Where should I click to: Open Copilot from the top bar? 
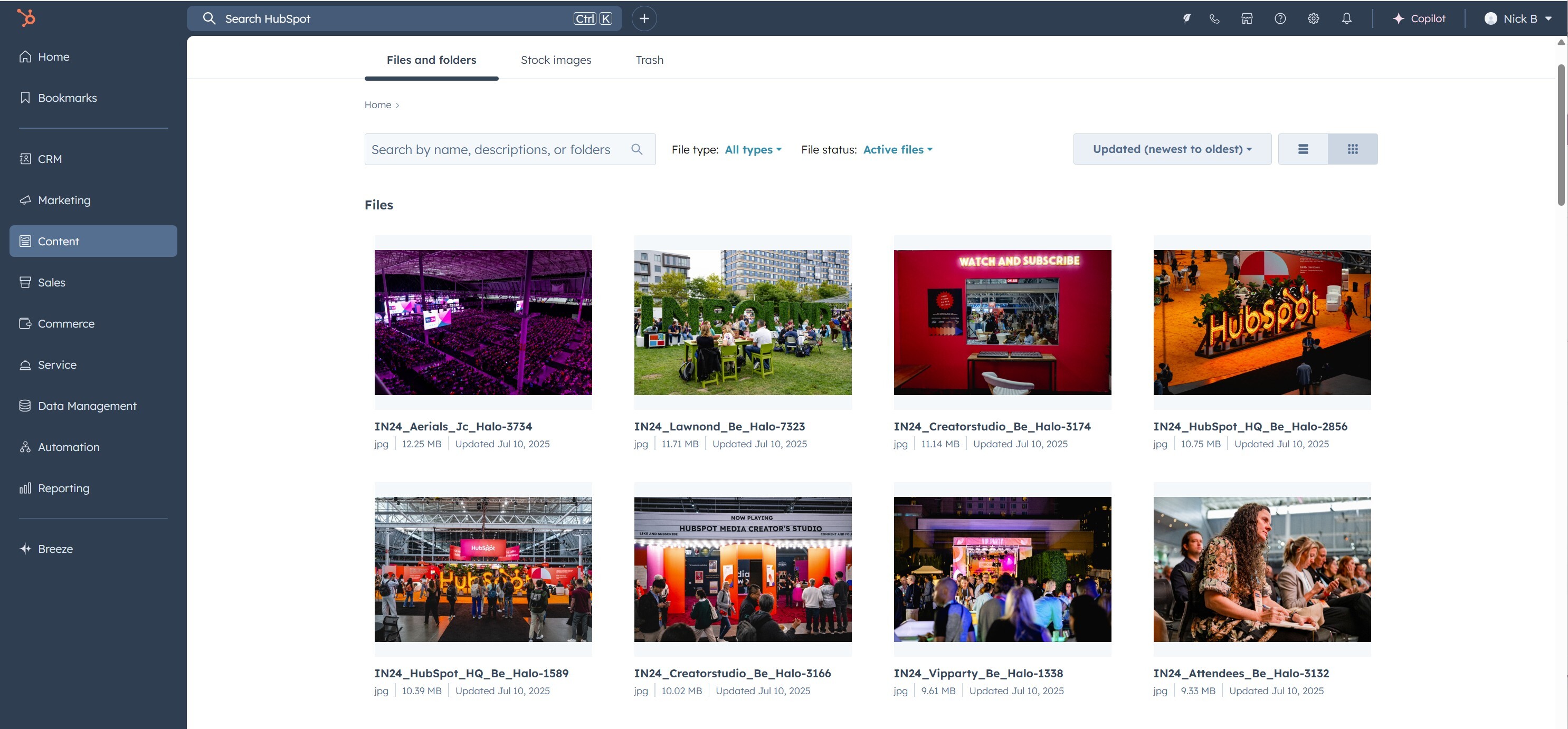tap(1418, 18)
